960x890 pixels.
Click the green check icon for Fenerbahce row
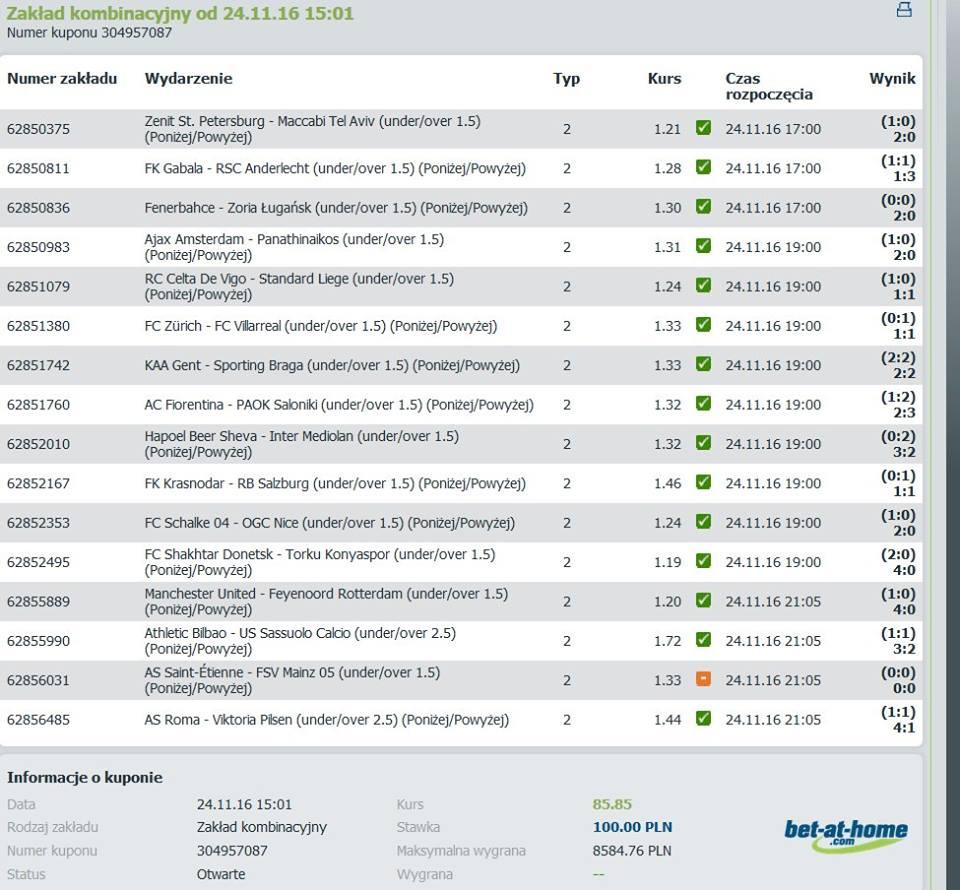click(703, 206)
